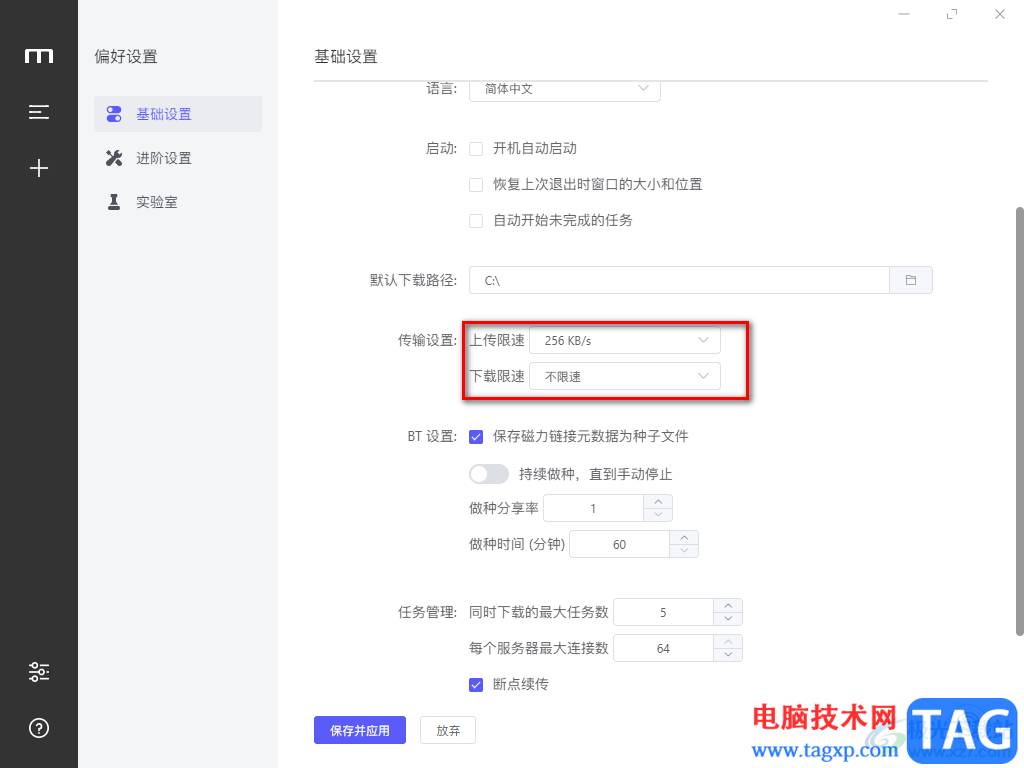Click the BT 设置 label

point(432,436)
